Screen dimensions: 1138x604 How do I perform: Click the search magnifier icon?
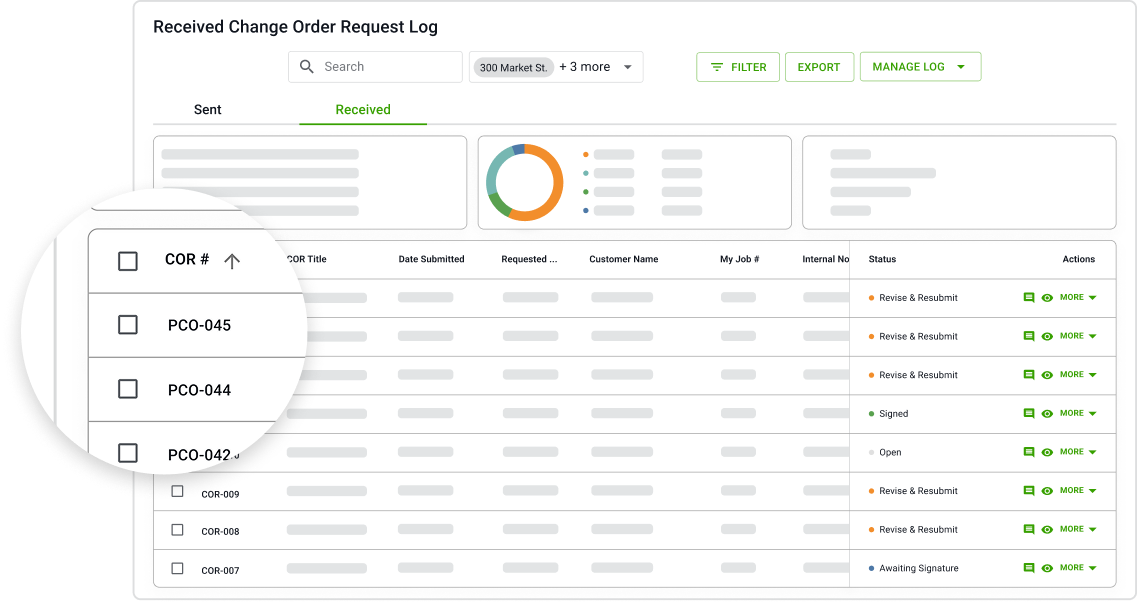click(x=306, y=67)
